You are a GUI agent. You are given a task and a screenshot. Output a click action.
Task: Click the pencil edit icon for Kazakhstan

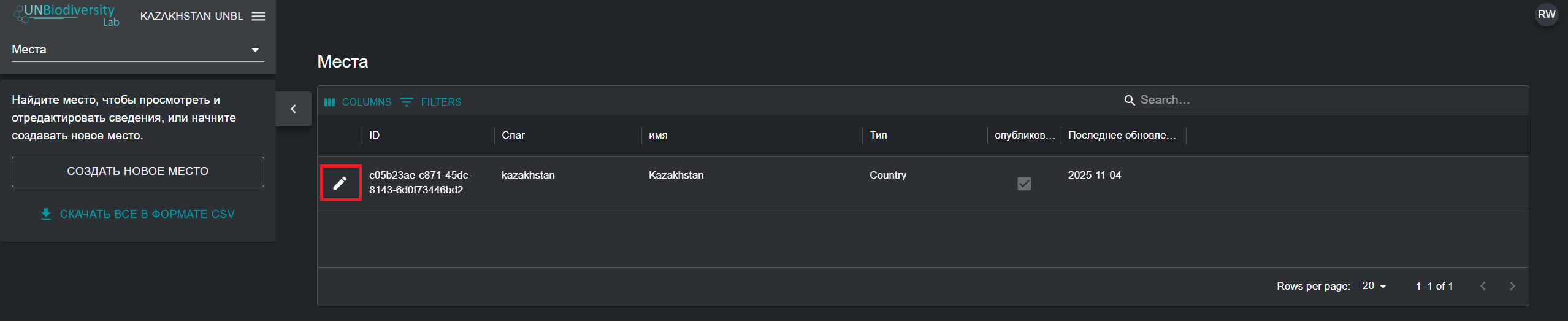[x=340, y=183]
